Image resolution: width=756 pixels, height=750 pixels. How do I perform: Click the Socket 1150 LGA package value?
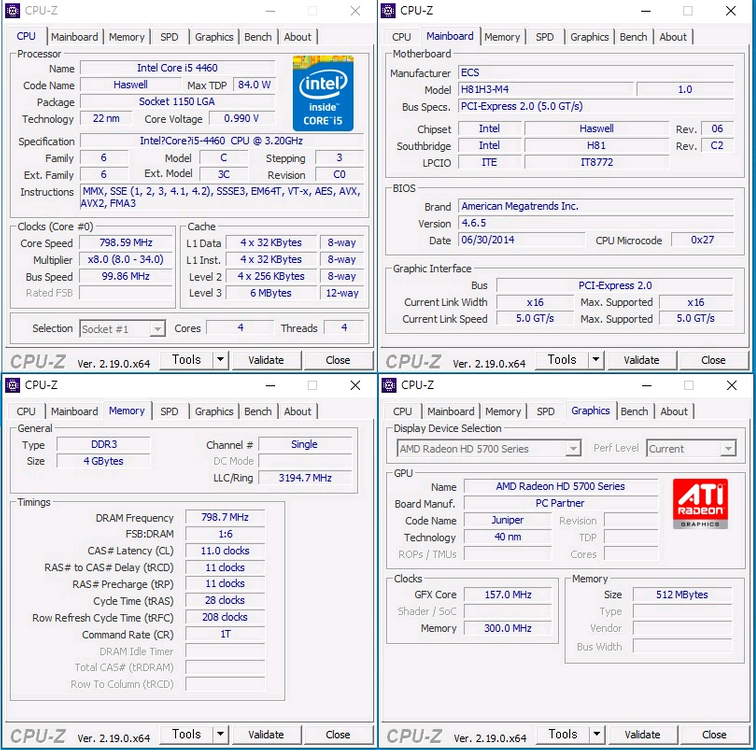click(177, 102)
